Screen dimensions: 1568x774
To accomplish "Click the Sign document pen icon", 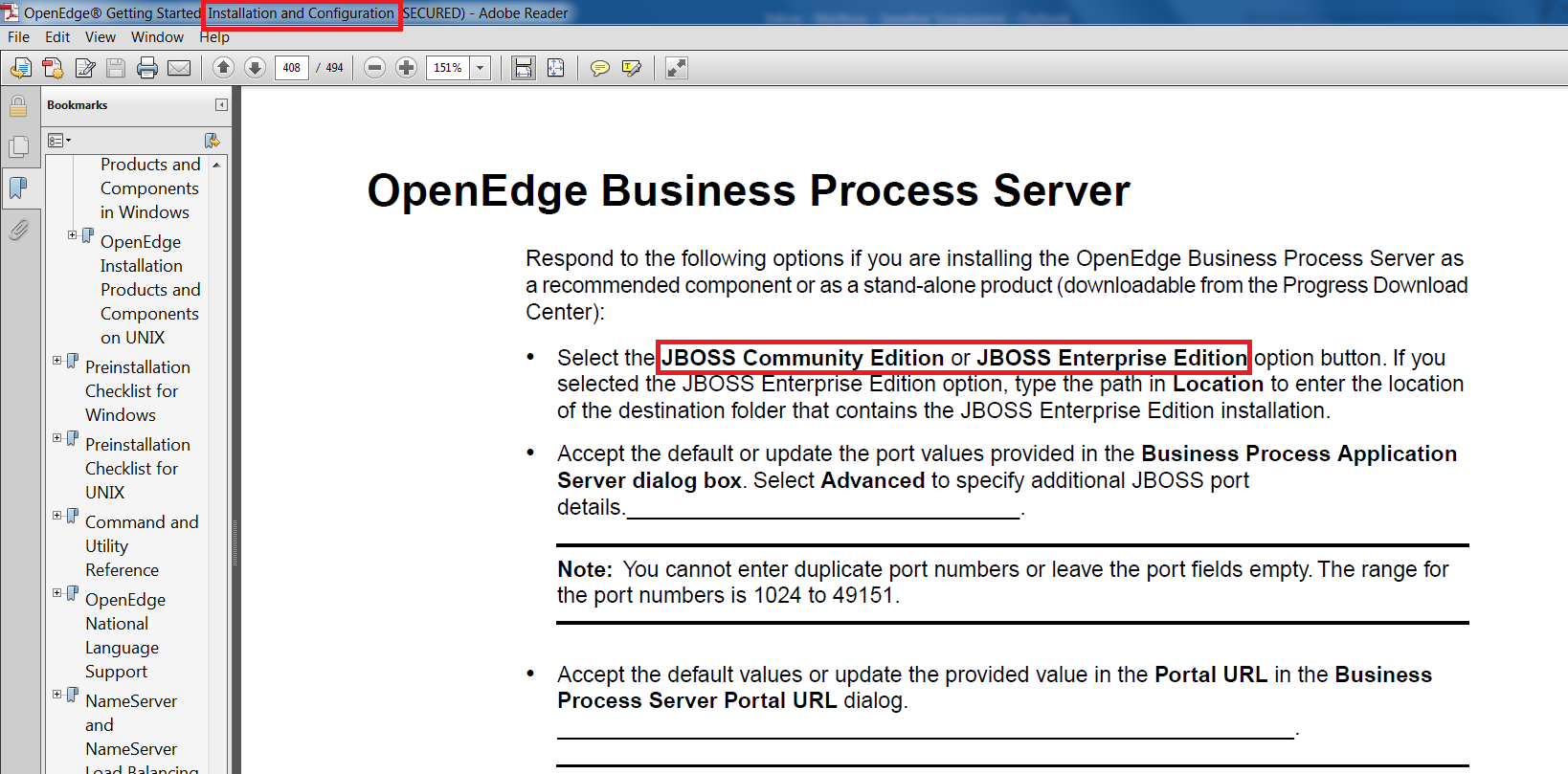I will pos(85,68).
